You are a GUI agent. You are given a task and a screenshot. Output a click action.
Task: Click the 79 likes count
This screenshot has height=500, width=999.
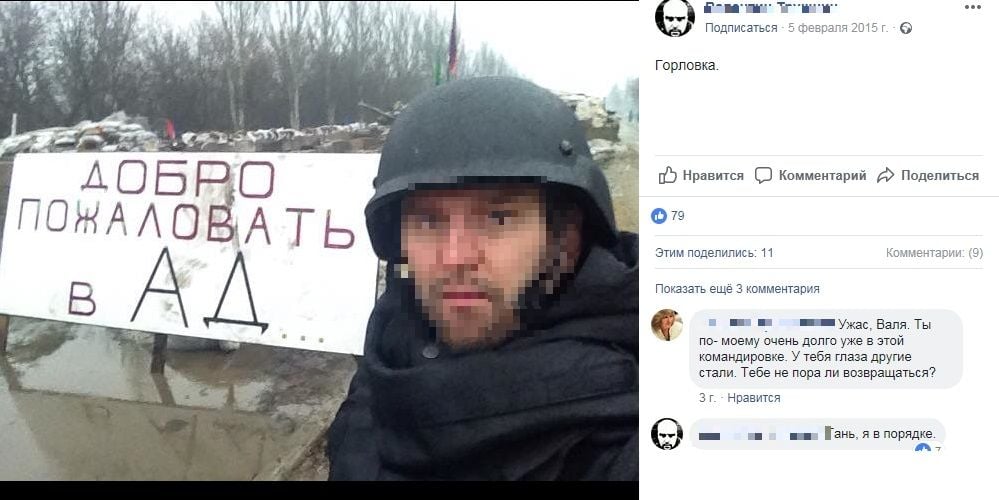[x=678, y=216]
